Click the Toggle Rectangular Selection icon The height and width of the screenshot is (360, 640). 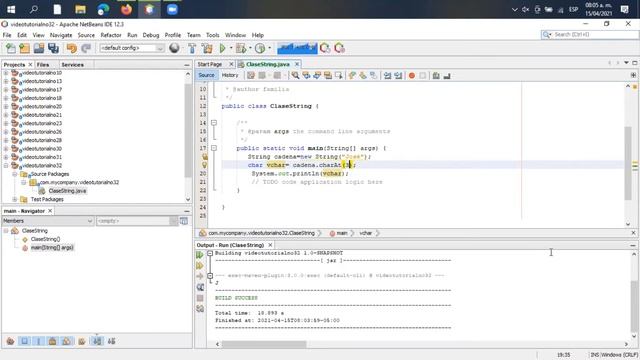click(x=338, y=76)
